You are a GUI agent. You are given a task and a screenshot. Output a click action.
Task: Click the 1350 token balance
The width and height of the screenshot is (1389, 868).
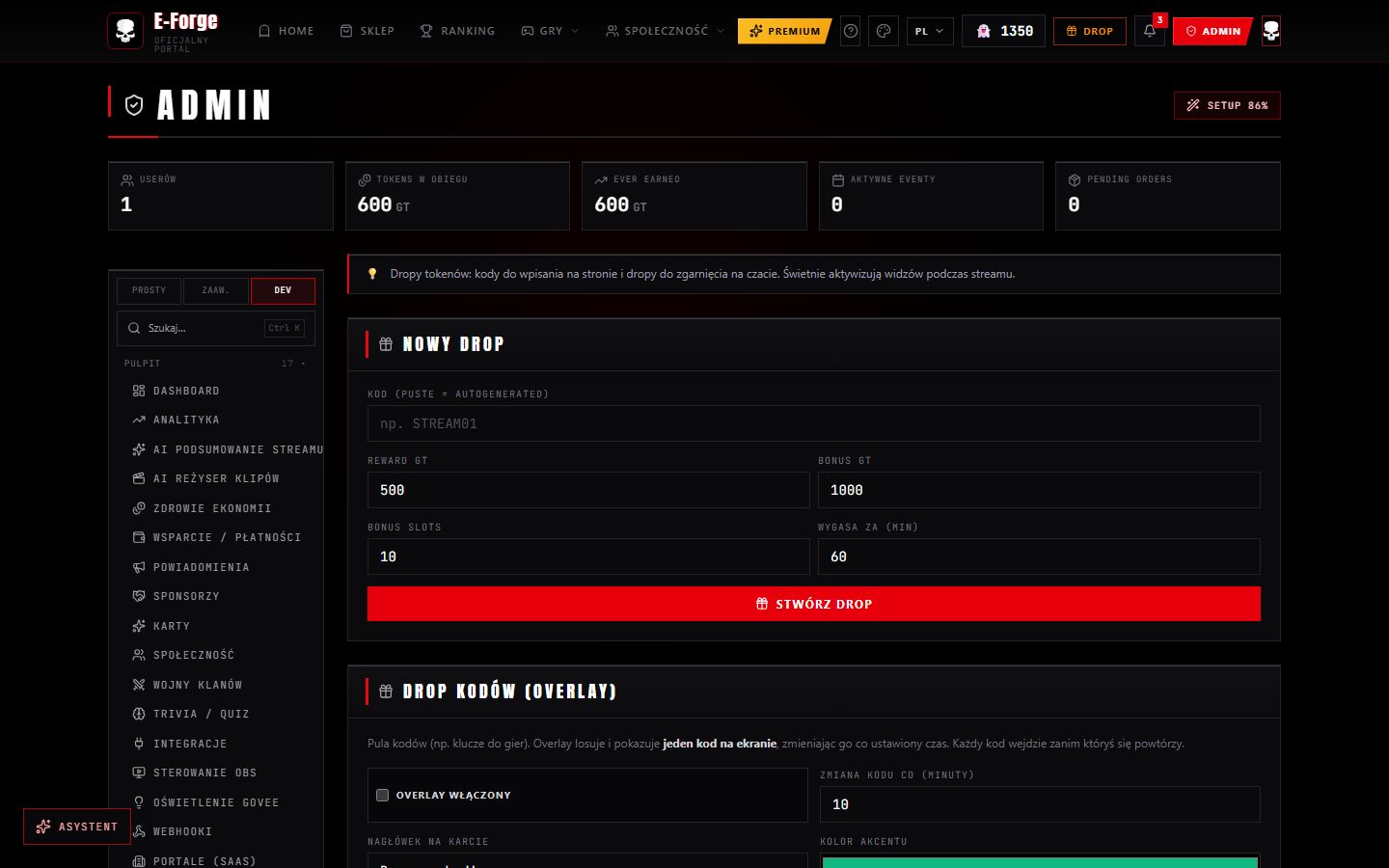(x=1003, y=31)
